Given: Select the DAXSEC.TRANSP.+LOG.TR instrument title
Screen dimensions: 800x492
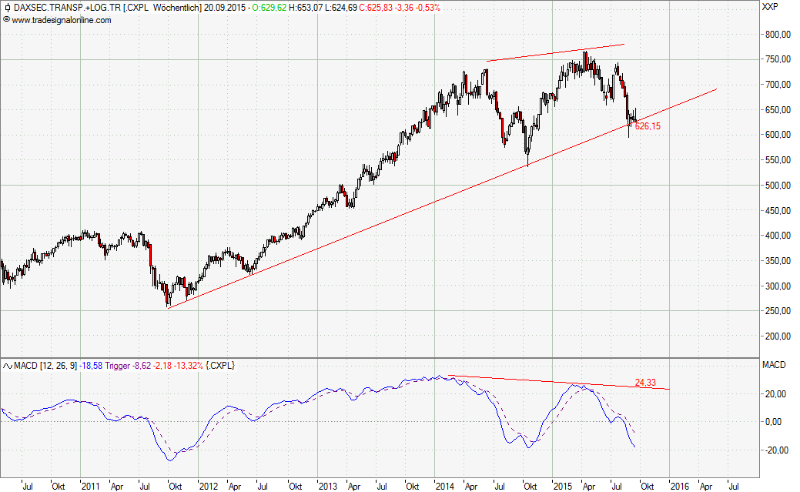Looking at the screenshot, I should [x=64, y=7].
